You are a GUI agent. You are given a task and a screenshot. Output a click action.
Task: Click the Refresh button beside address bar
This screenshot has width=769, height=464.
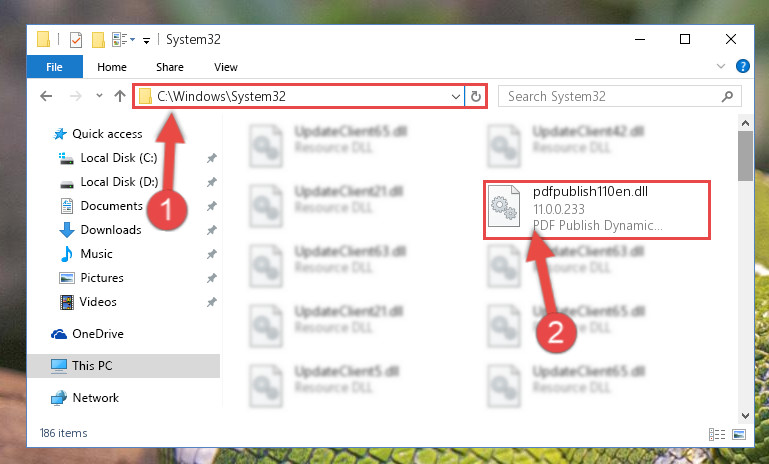(475, 96)
